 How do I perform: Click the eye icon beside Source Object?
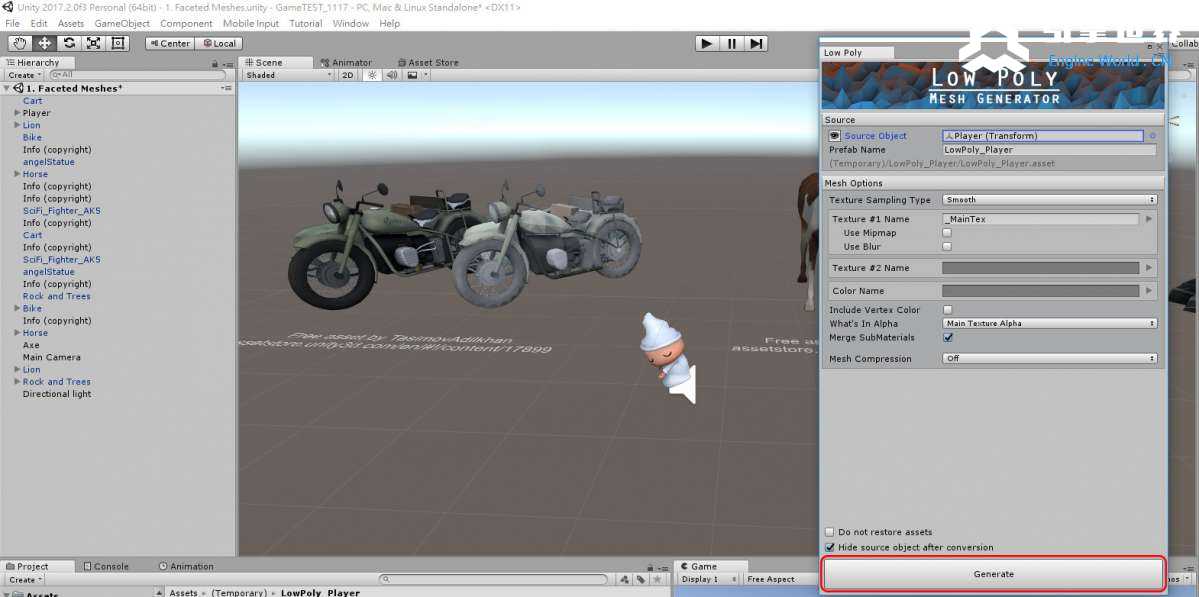tap(835, 136)
